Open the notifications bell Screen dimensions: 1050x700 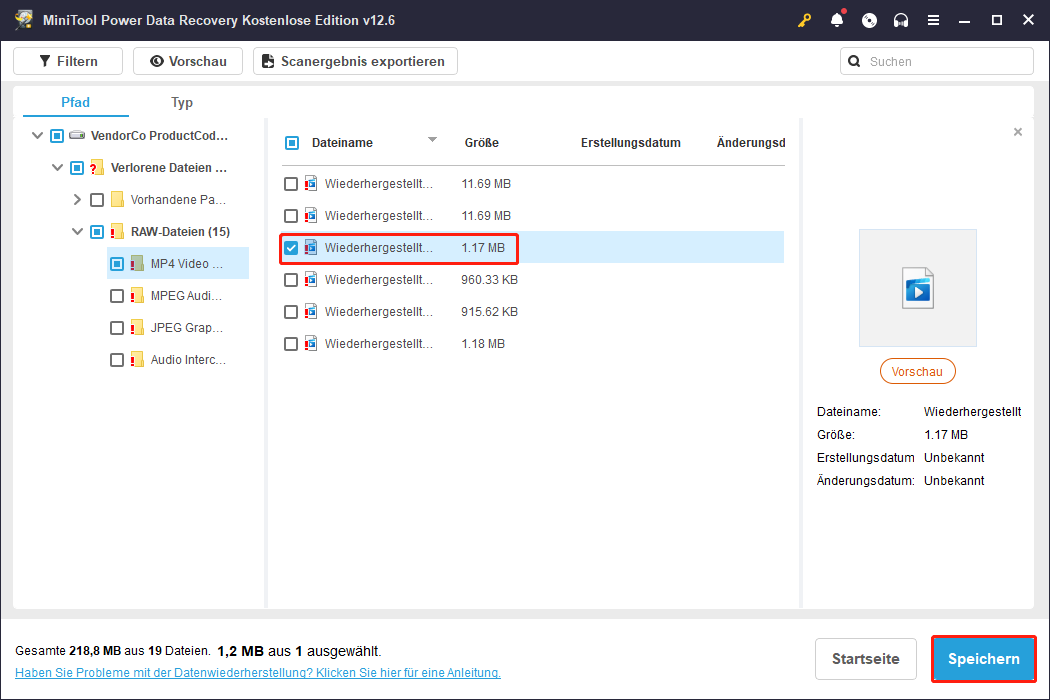pos(837,20)
